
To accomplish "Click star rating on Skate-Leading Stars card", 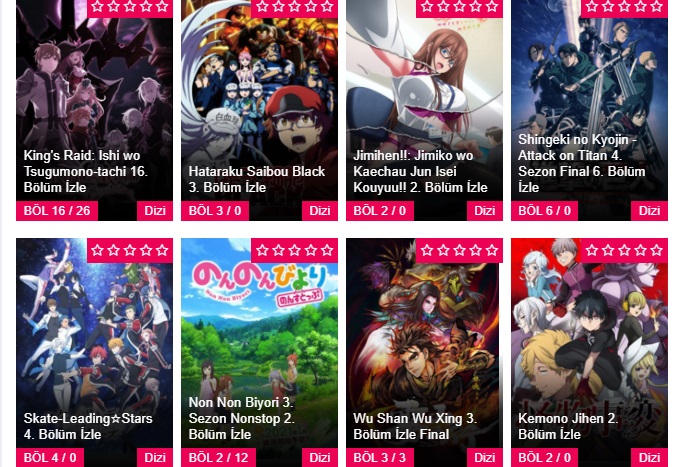I will [x=130, y=250].
